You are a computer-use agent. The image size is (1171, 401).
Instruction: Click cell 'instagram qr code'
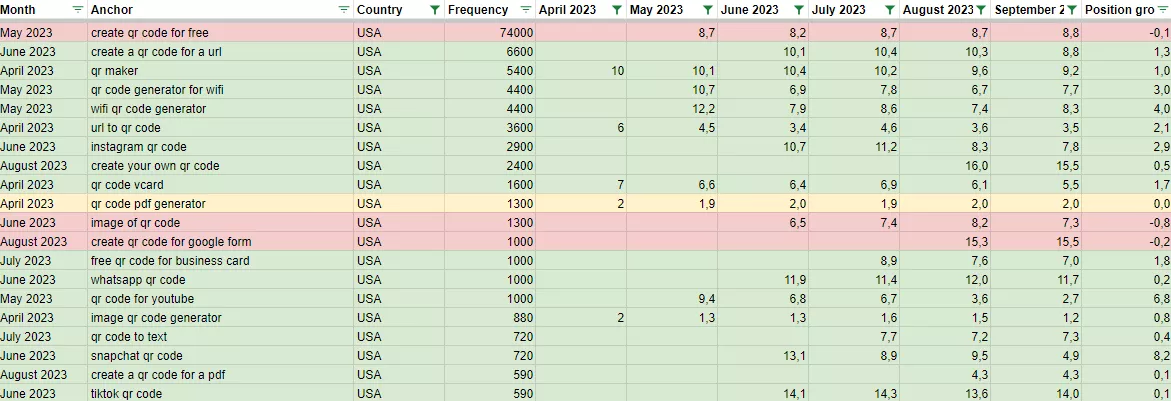click(220, 146)
